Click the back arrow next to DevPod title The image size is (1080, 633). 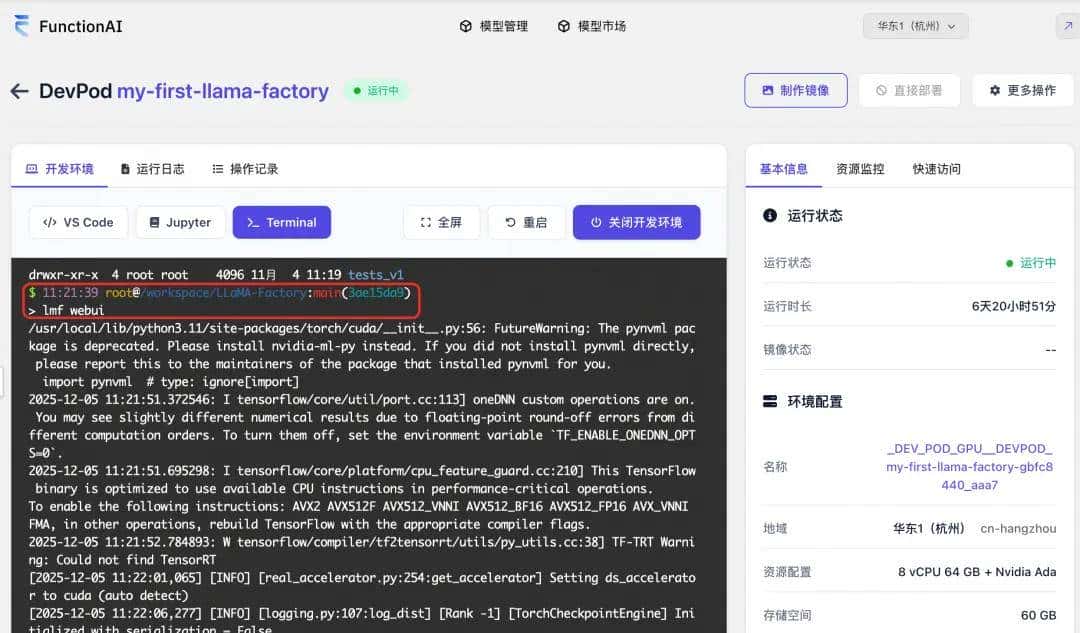[20, 91]
